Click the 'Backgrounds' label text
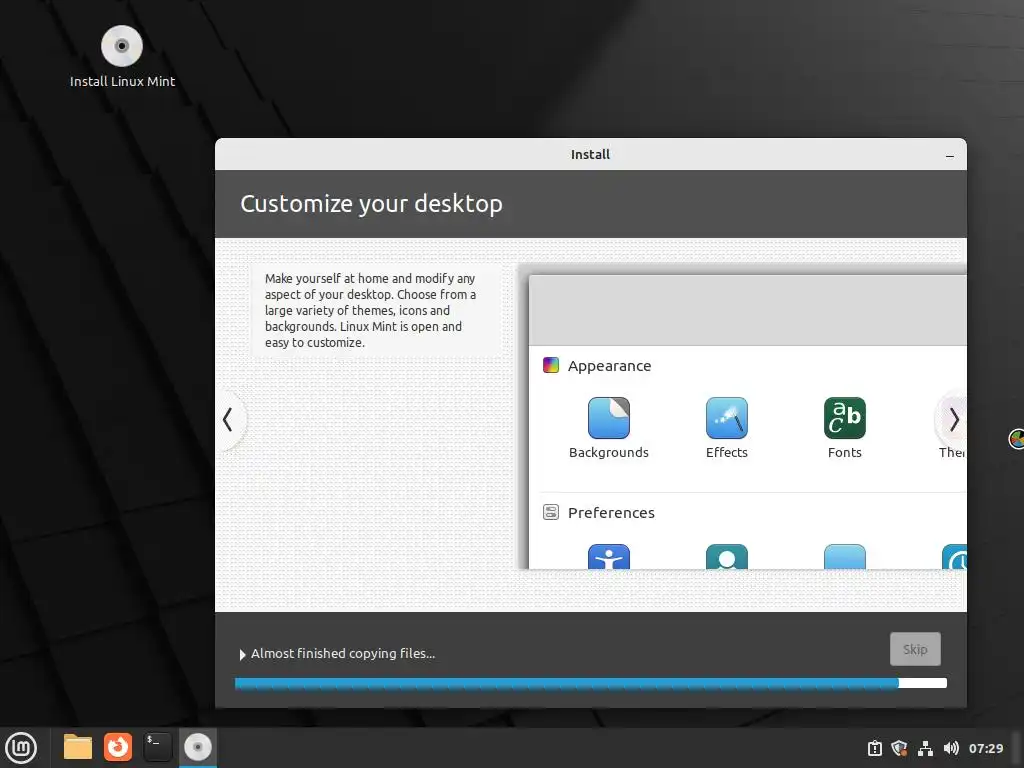Screen dimensions: 1024x768 pos(609,452)
